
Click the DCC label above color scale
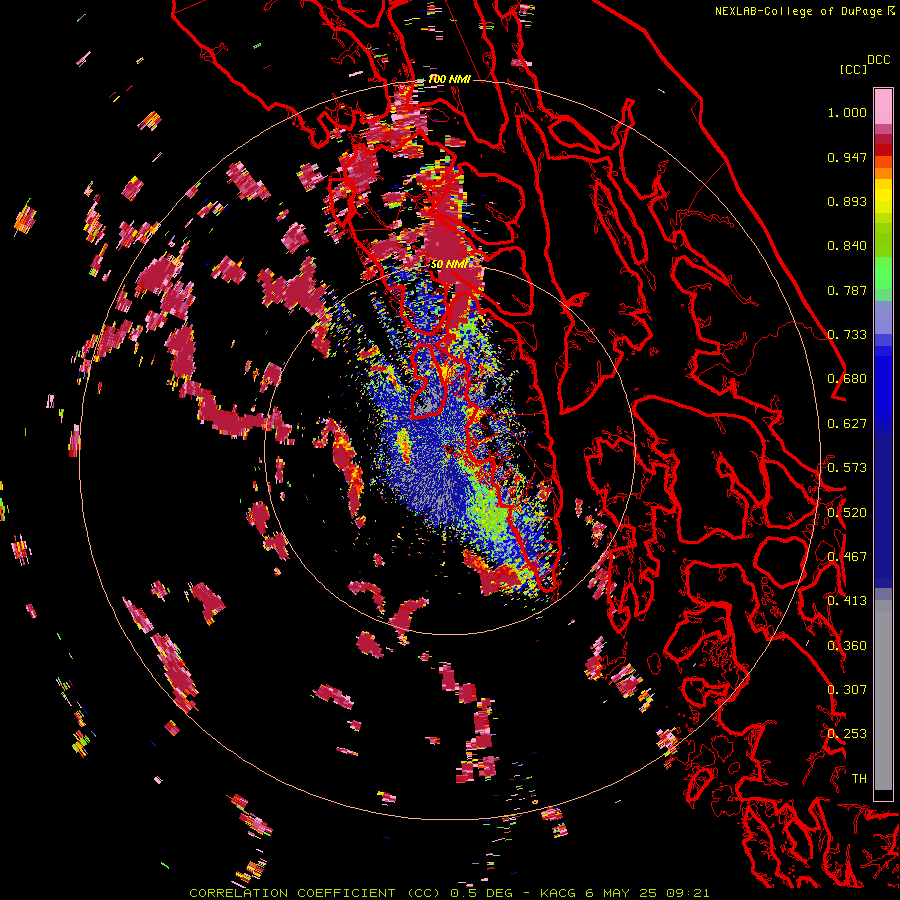coord(879,60)
